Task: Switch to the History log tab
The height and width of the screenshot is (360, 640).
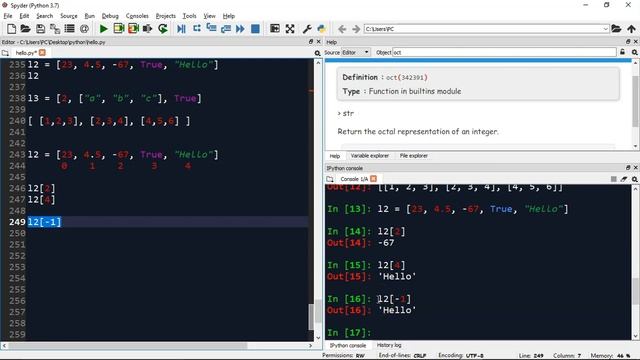Action: click(x=389, y=345)
